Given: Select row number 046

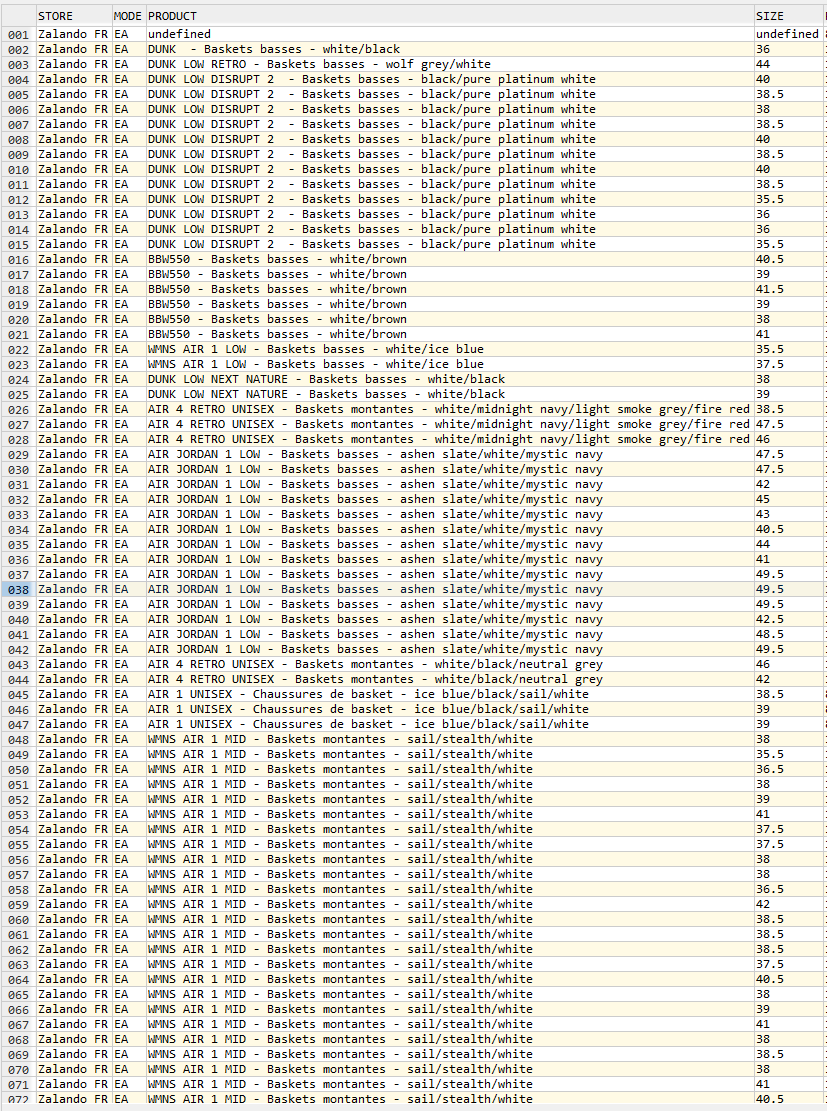Looking at the screenshot, I should click(x=18, y=710).
